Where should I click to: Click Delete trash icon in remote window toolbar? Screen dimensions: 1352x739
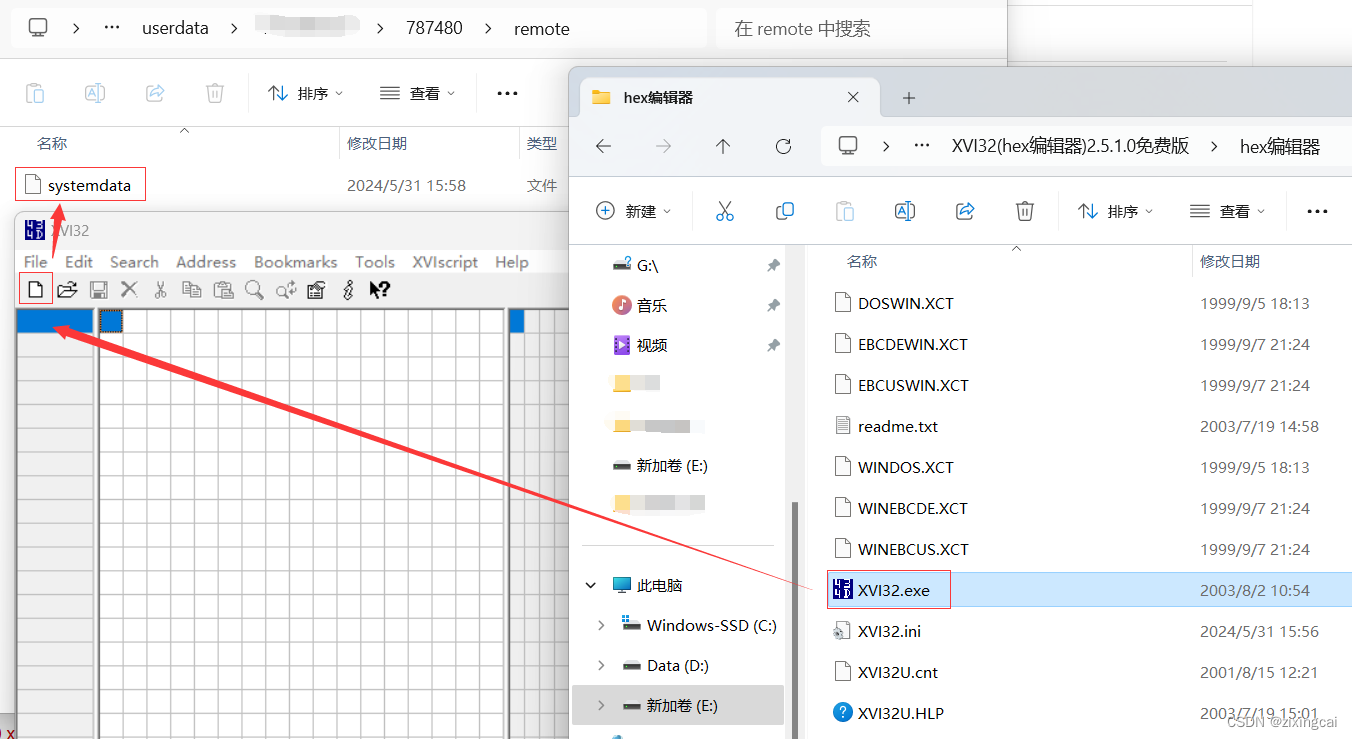tap(215, 93)
